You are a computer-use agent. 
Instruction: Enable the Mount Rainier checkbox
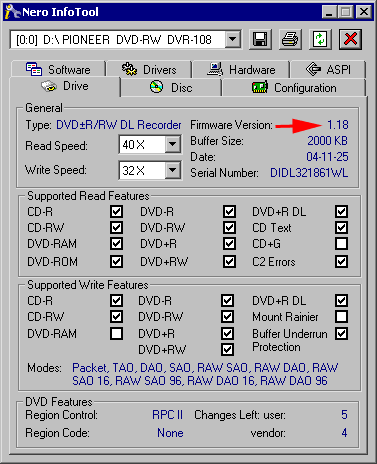[341, 316]
